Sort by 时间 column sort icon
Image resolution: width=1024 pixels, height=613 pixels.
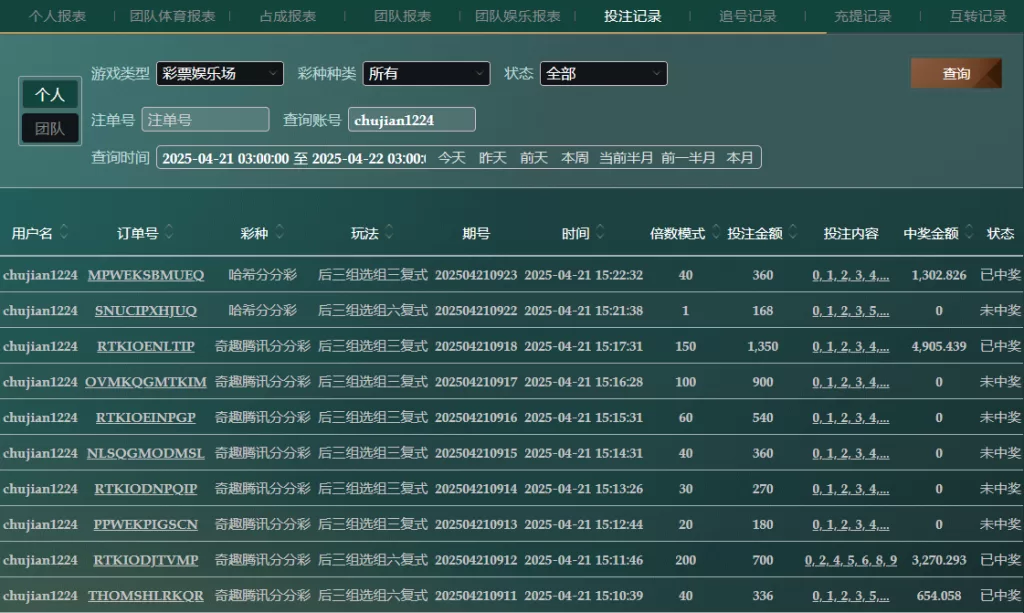tap(600, 232)
